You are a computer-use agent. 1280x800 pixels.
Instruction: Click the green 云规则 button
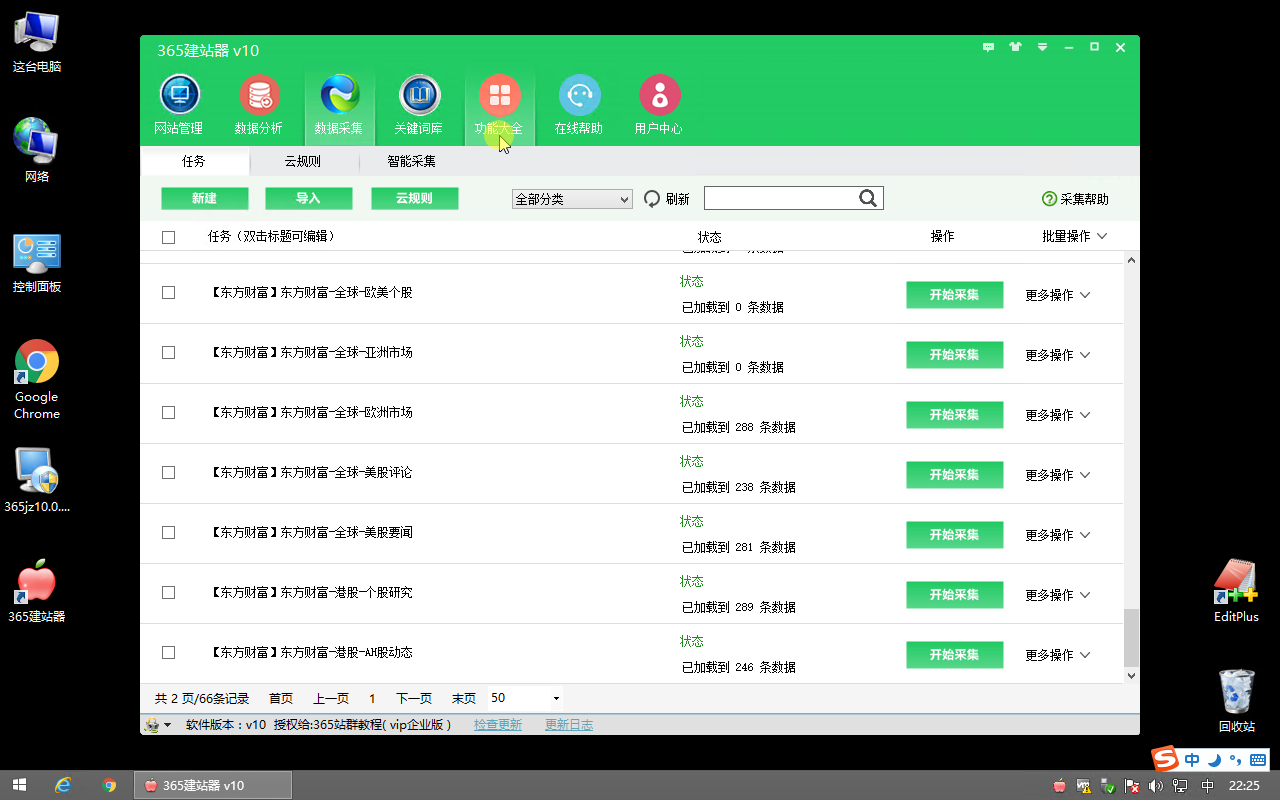414,198
